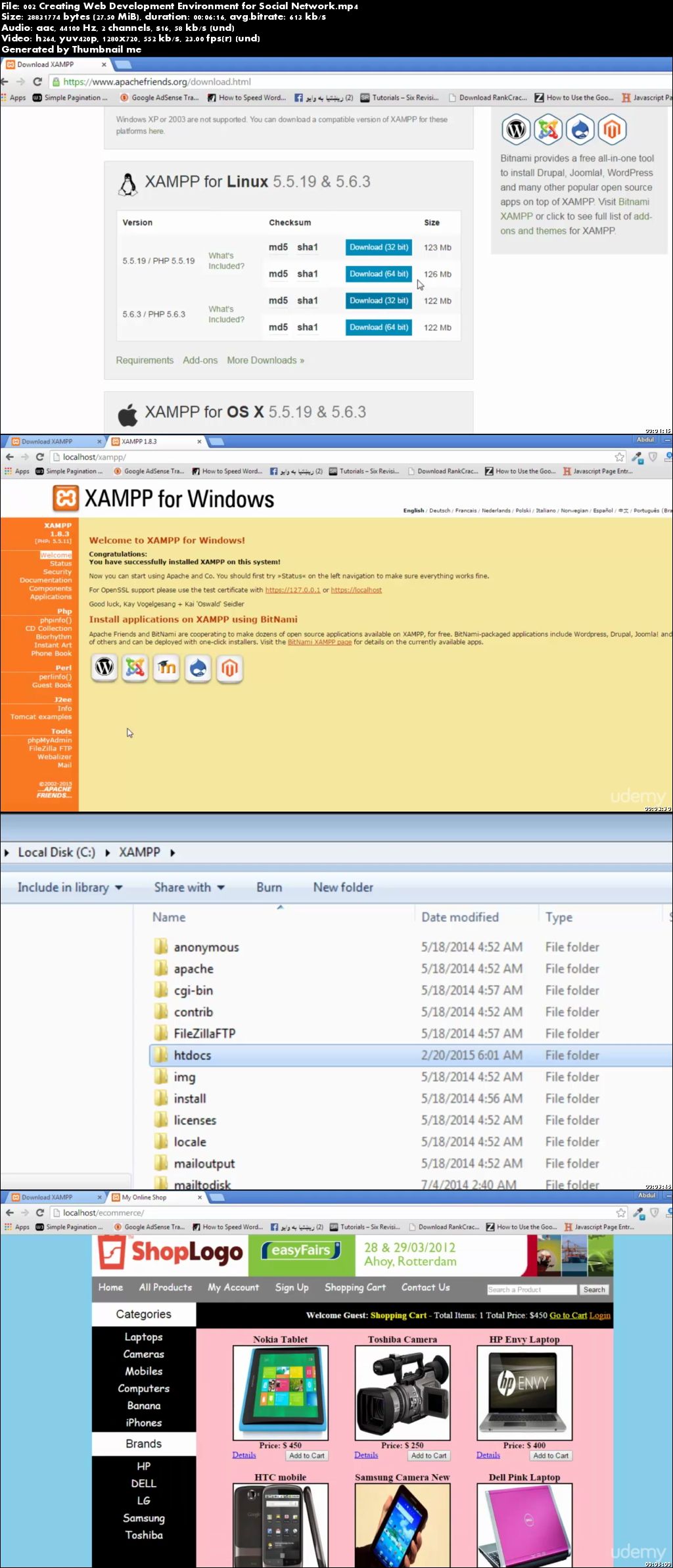Image resolution: width=673 pixels, height=1568 pixels.
Task: Close the Download XAMPP tab in the apachefriends window
Action: (103, 64)
